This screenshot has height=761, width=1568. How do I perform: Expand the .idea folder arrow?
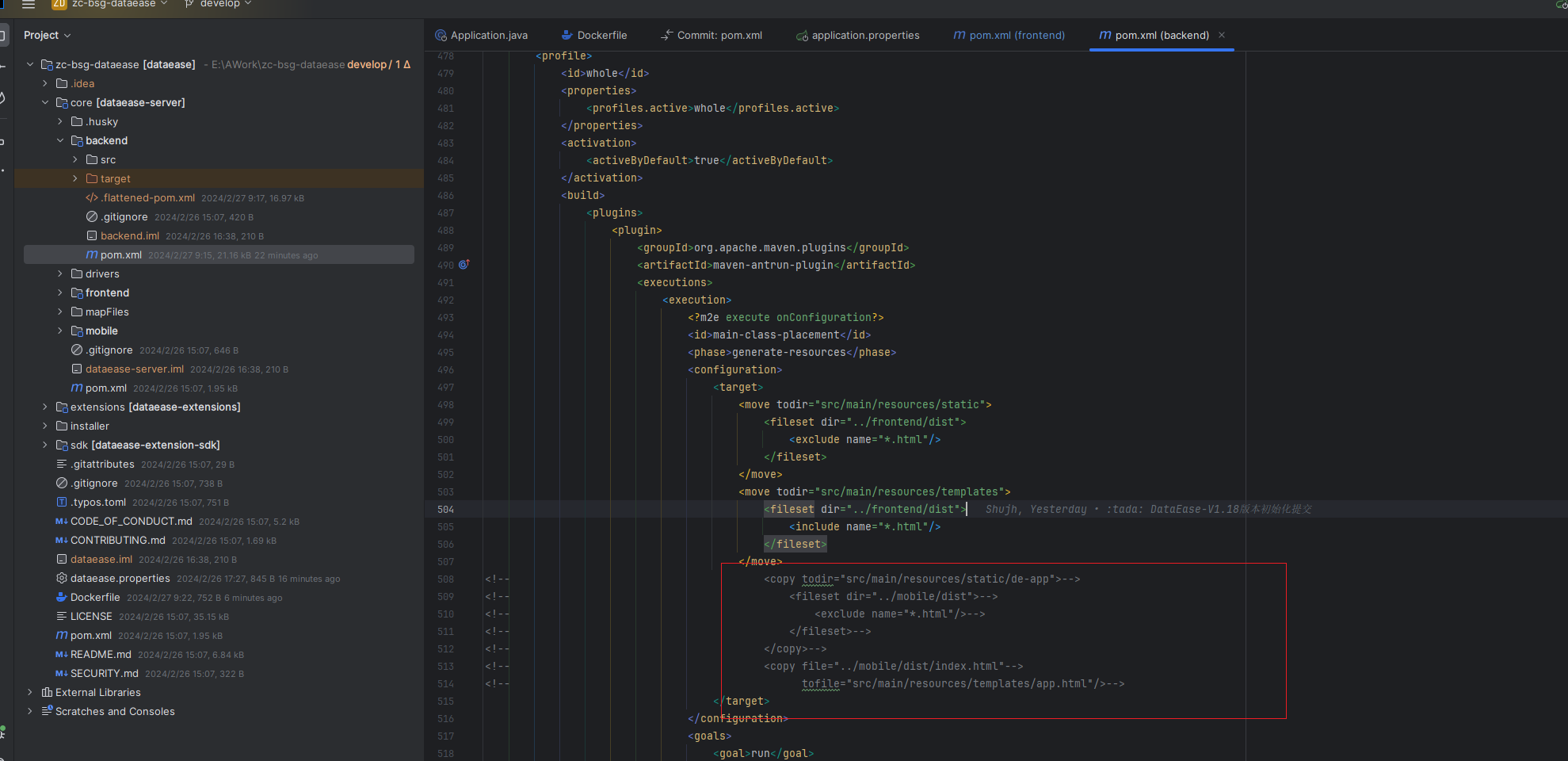[x=45, y=83]
